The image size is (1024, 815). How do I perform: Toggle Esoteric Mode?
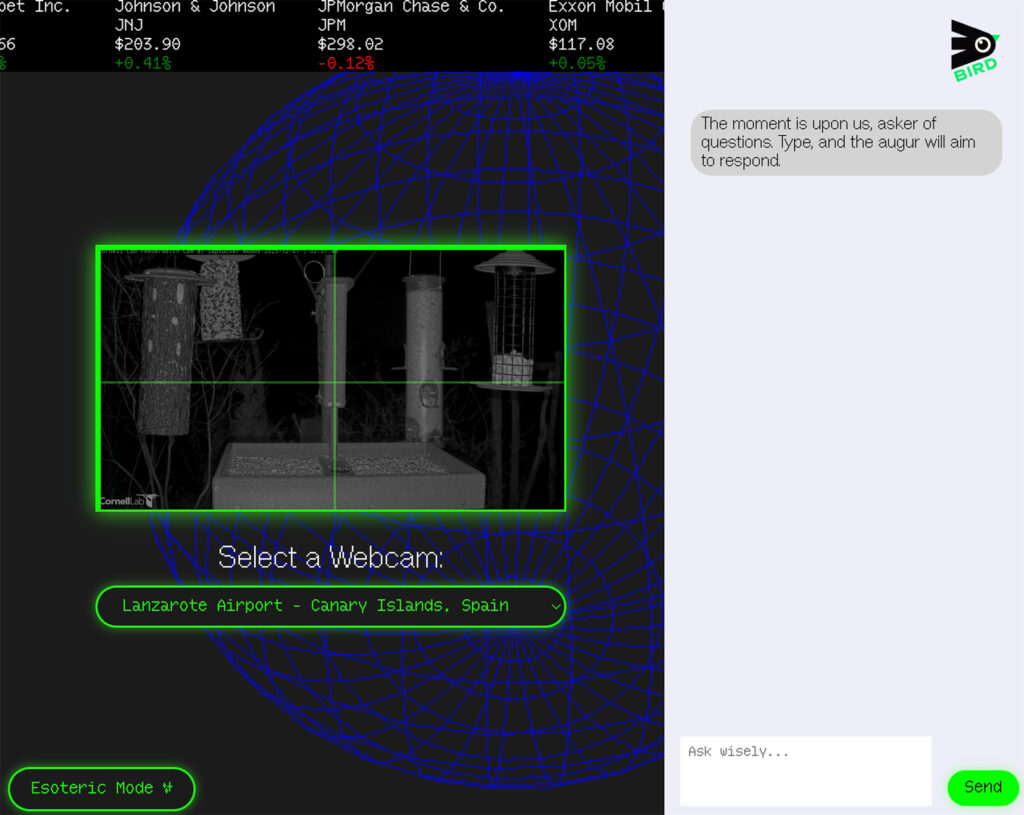coord(101,788)
